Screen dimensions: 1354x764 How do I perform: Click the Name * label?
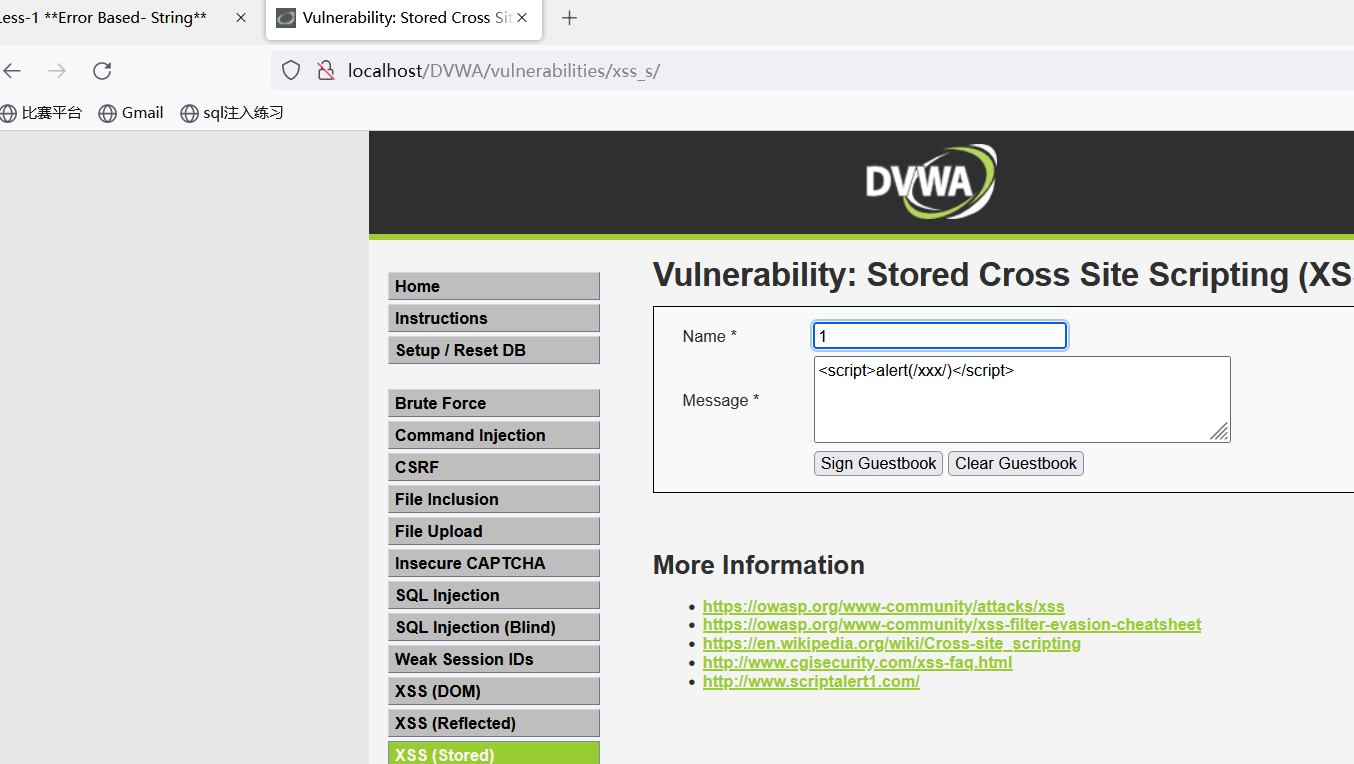click(x=709, y=337)
